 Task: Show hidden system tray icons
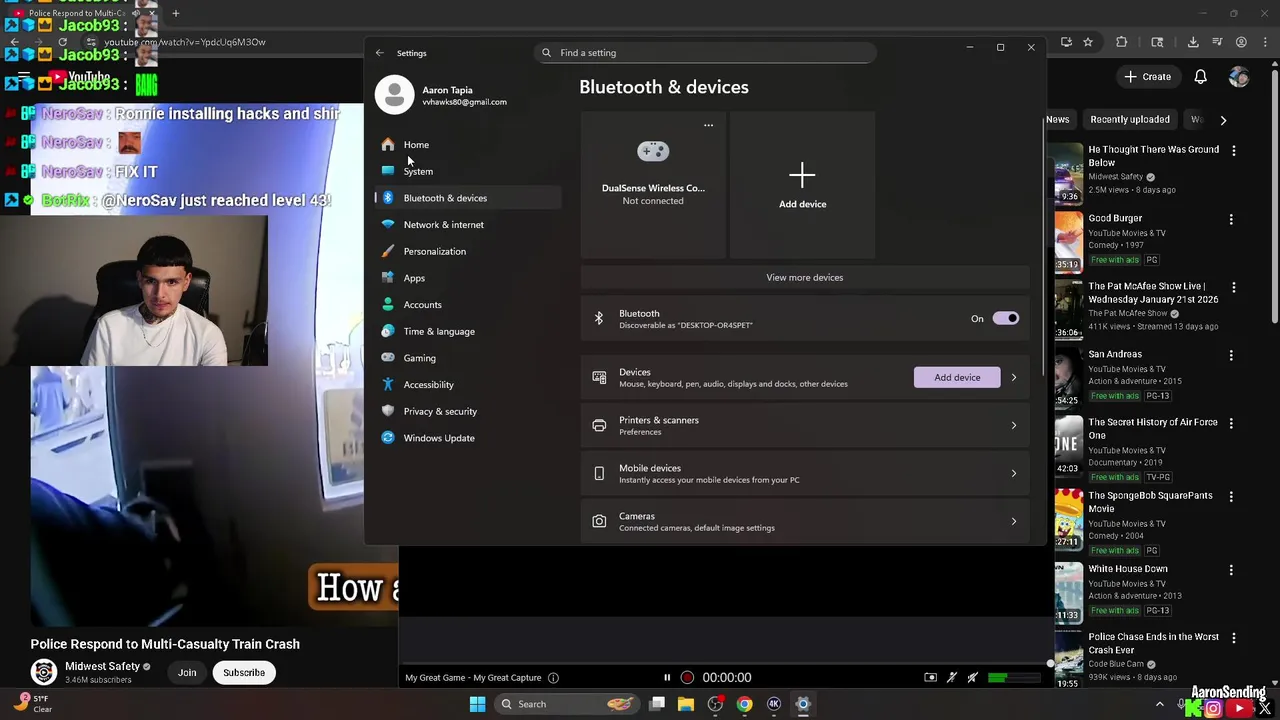[1160, 704]
